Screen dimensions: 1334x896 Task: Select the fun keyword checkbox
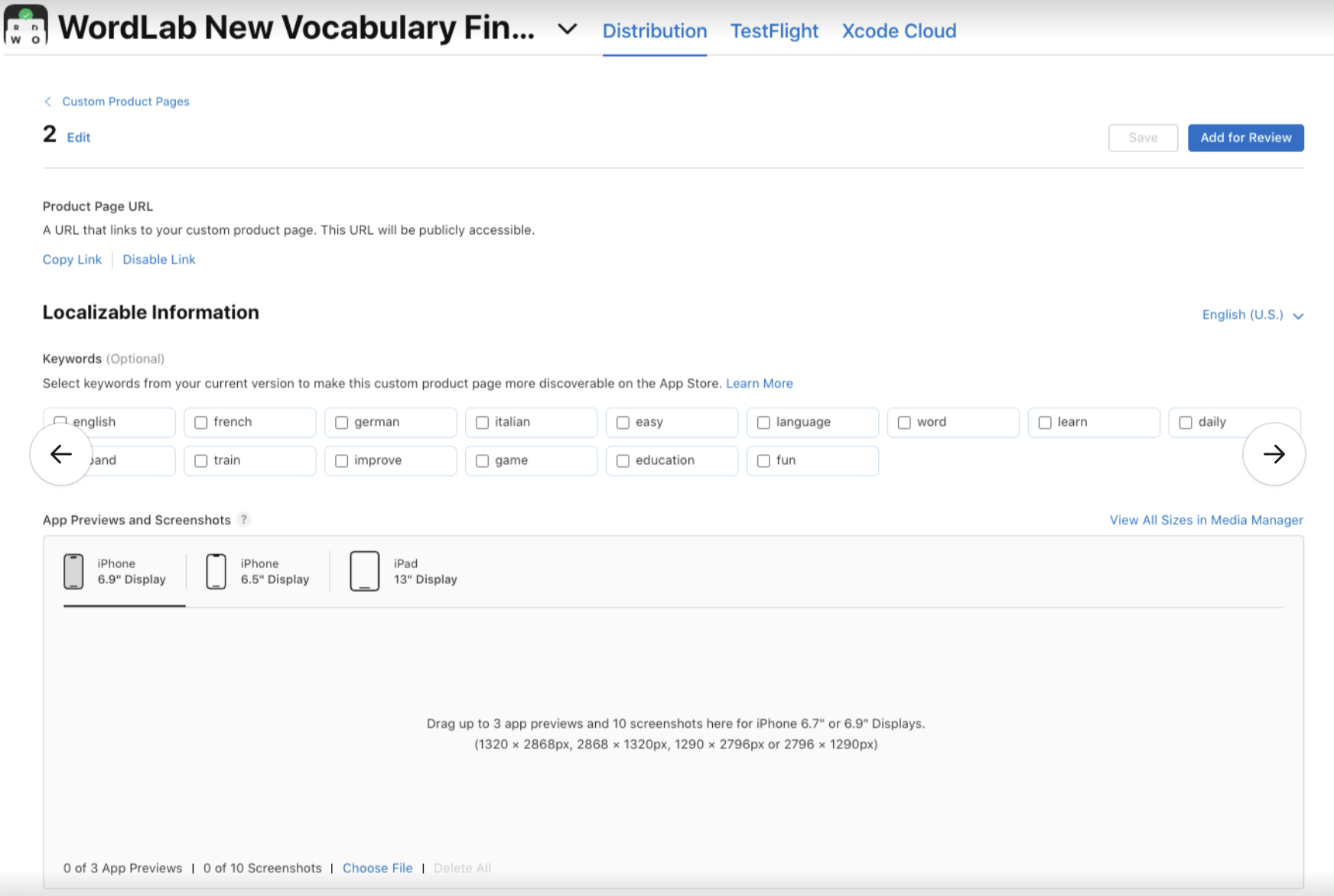(x=763, y=460)
